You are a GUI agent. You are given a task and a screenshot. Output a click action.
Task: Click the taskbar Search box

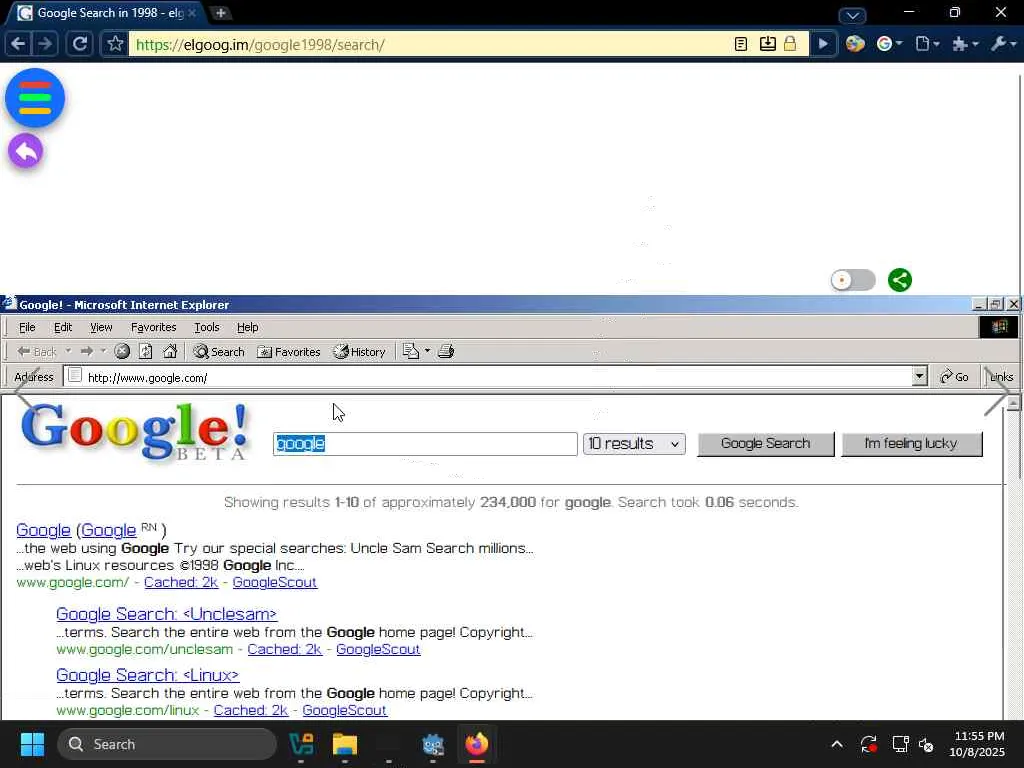click(167, 744)
